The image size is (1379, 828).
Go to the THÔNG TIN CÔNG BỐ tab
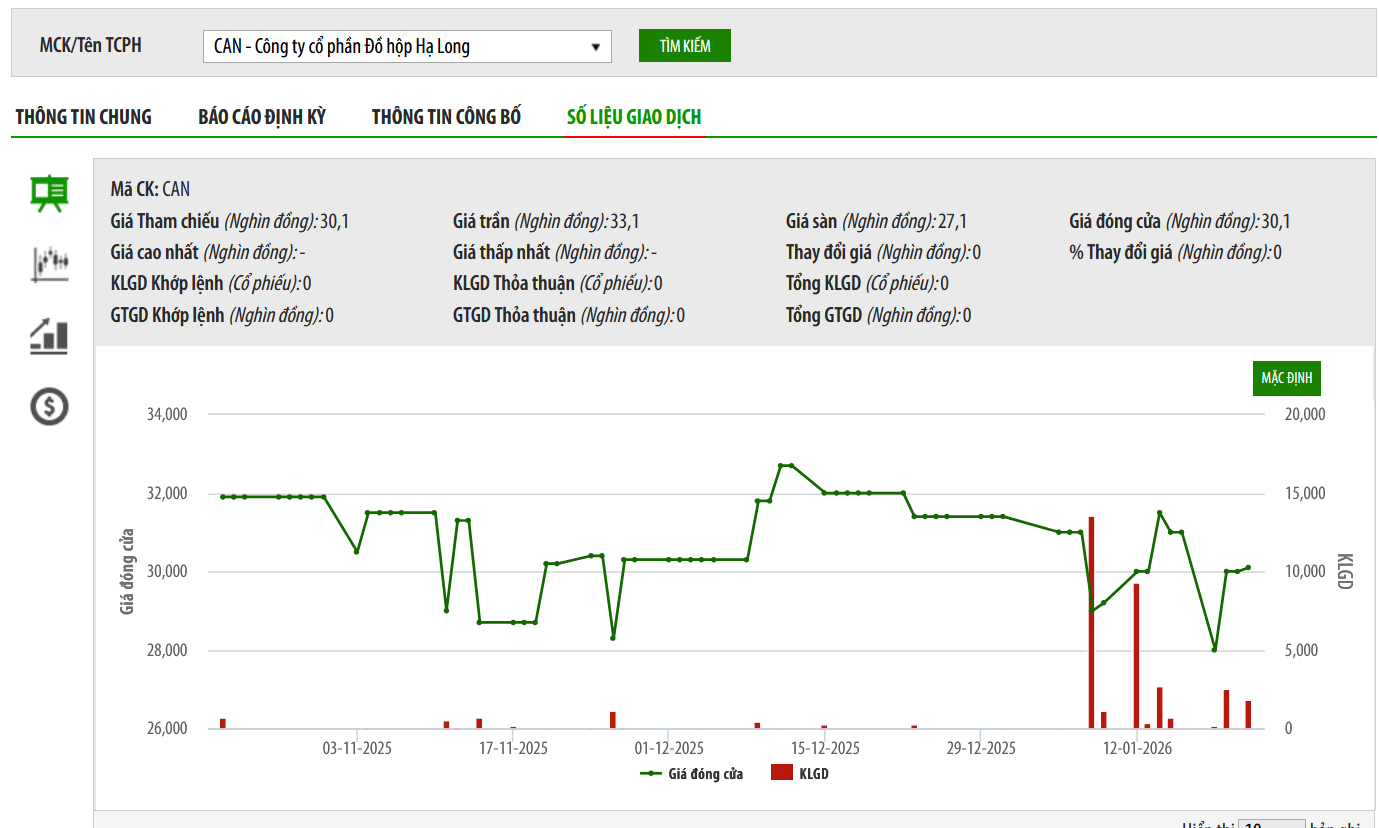point(446,117)
